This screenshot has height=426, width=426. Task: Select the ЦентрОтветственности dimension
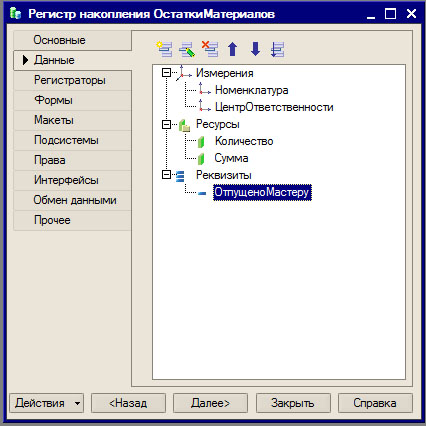(274, 107)
